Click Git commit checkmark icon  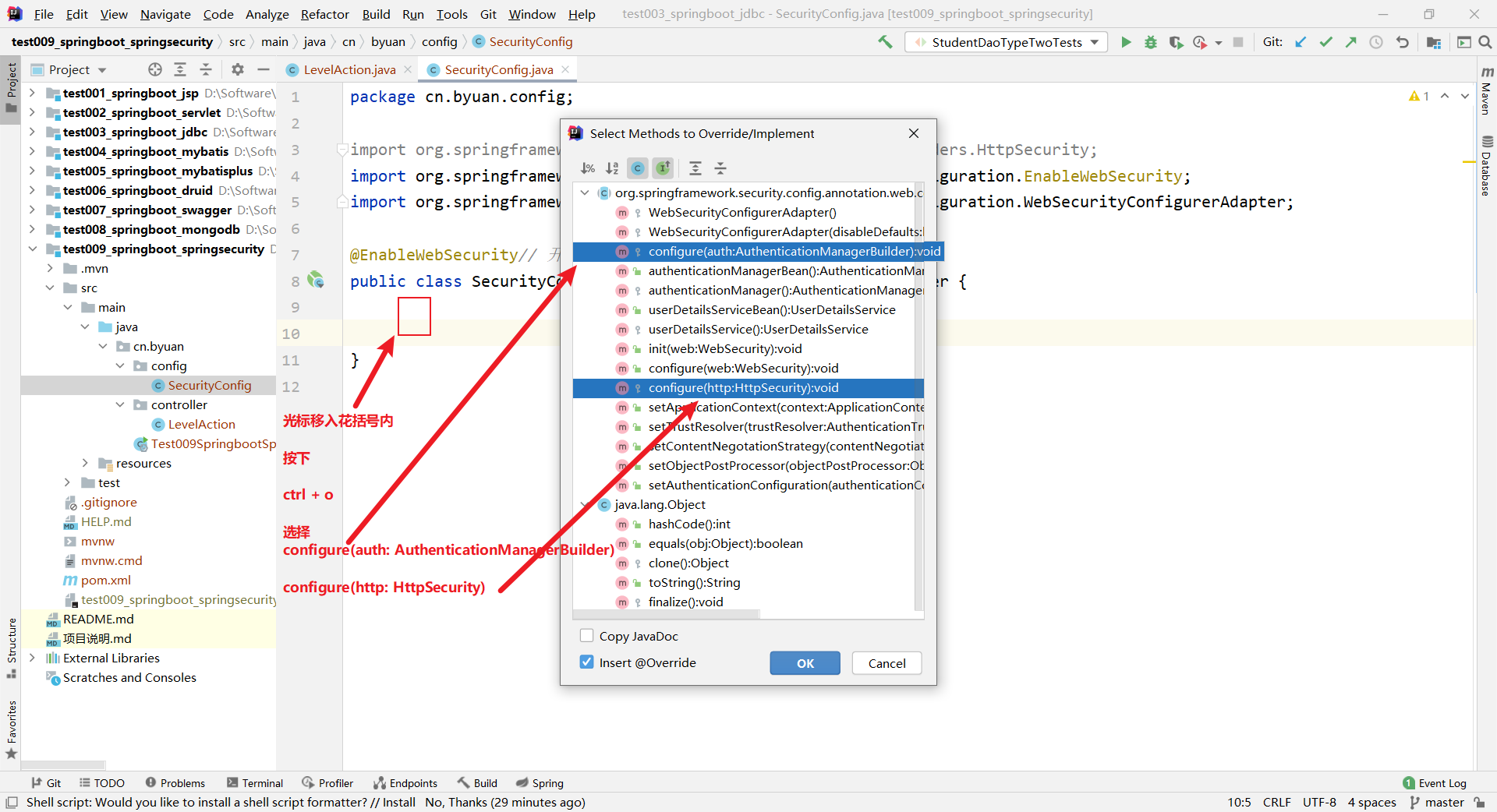pos(1325,42)
